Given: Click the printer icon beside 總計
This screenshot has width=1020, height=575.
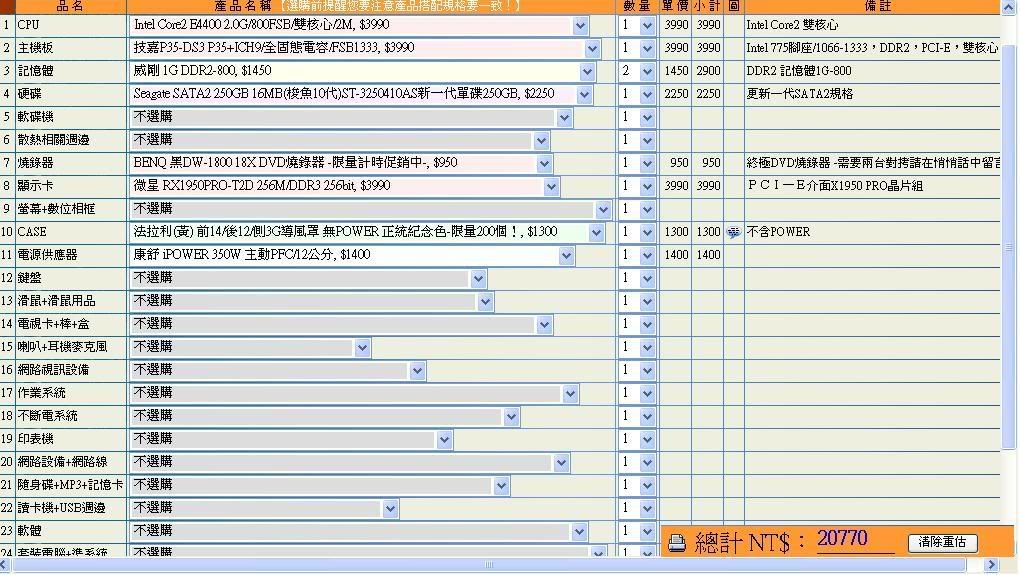Looking at the screenshot, I should 677,543.
